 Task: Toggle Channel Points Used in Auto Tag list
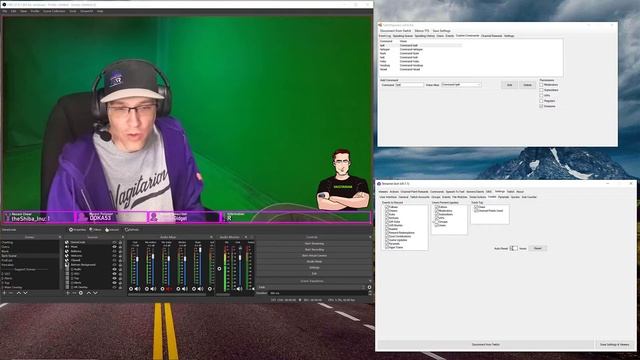pos(476,211)
